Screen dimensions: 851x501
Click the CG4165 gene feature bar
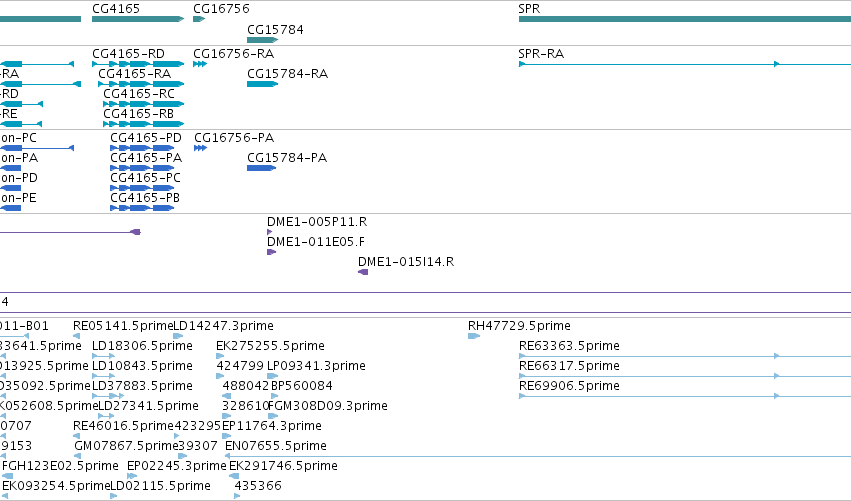tap(138, 19)
